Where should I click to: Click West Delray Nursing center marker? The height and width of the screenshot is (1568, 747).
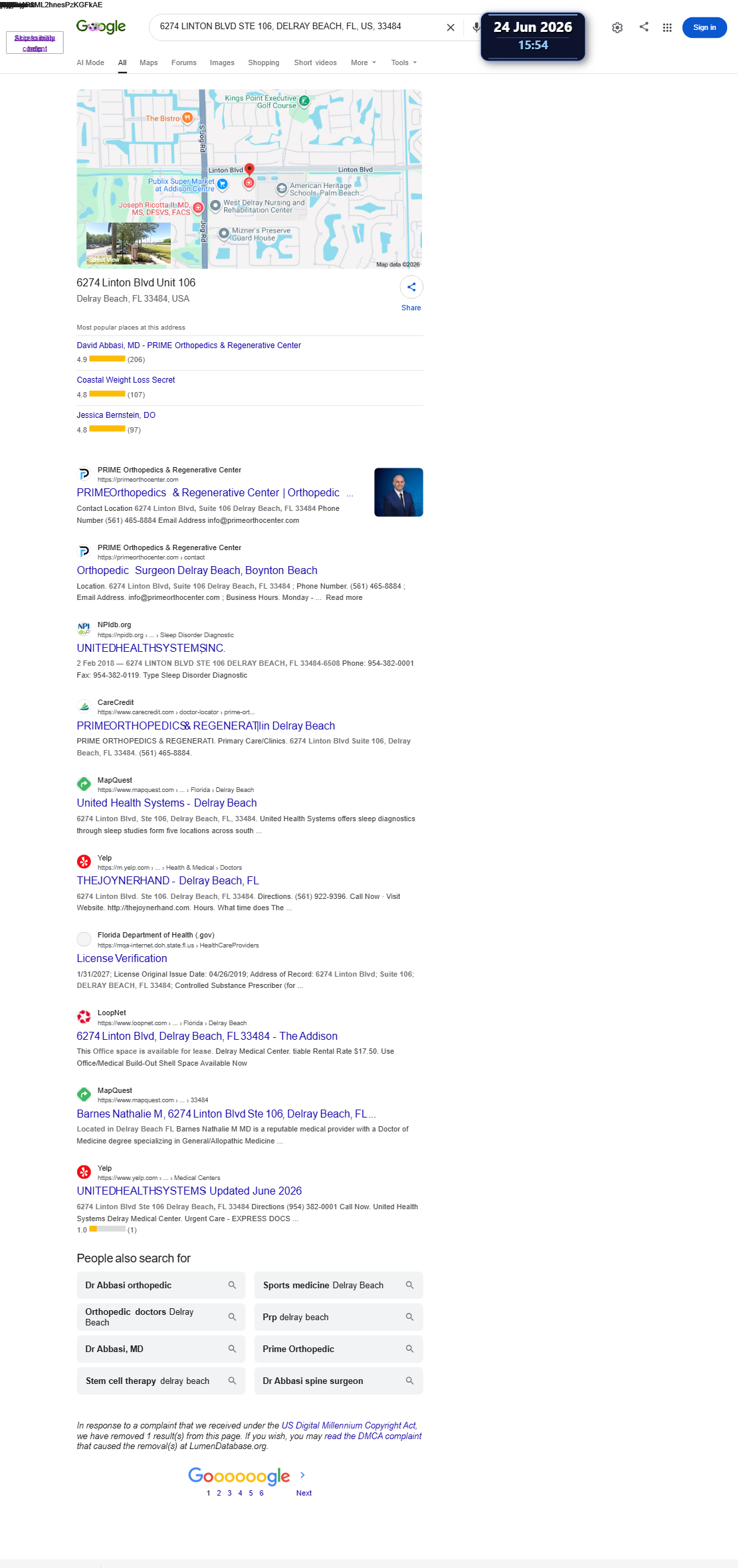215,206
